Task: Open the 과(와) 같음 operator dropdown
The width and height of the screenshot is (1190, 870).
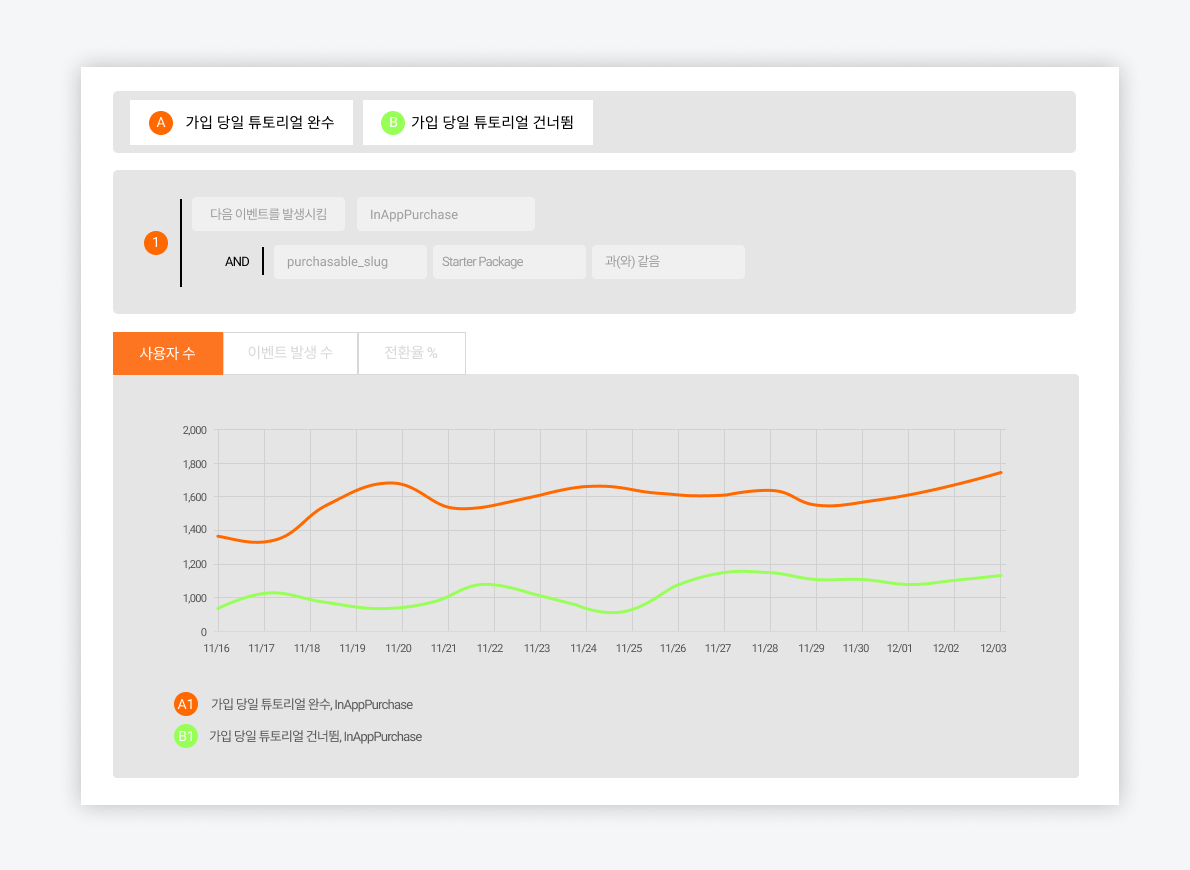Action: (x=668, y=262)
